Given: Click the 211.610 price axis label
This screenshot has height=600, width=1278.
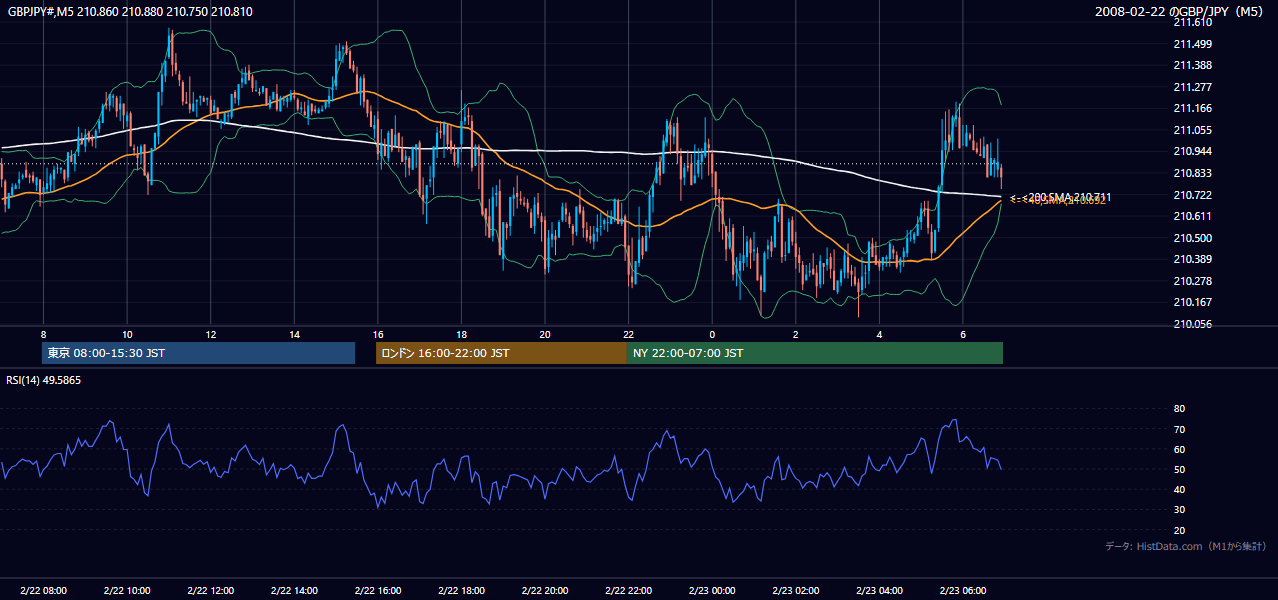Looking at the screenshot, I should pyautogui.click(x=1193, y=22).
